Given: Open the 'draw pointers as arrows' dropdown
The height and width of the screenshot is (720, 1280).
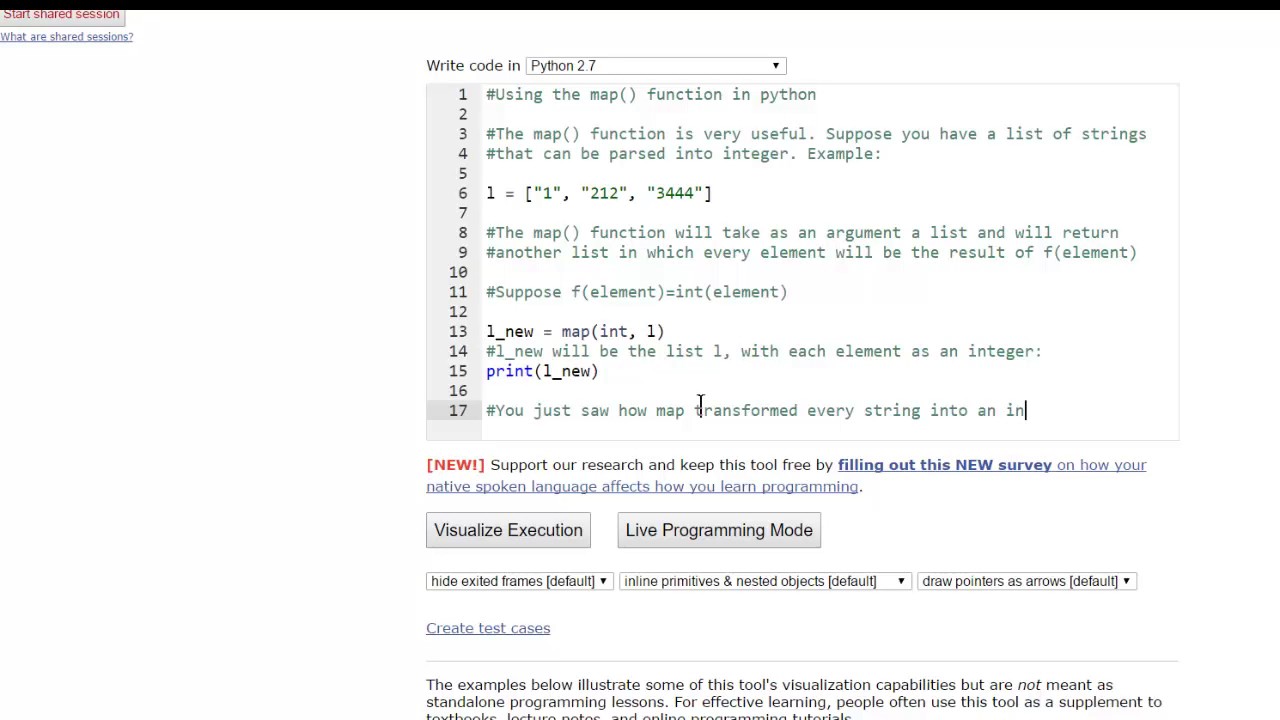Looking at the screenshot, I should click(x=1027, y=581).
